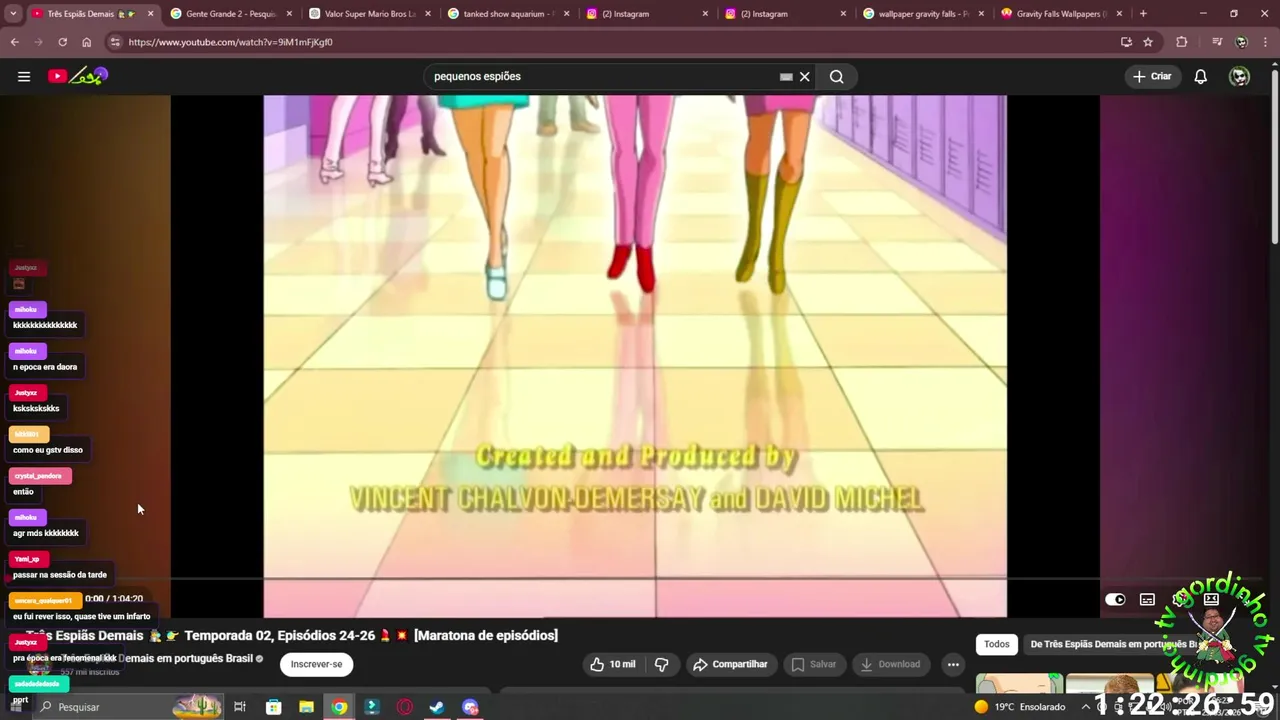The height and width of the screenshot is (720, 1280).
Task: Open Microsoft Store from taskbar
Action: coord(273,707)
